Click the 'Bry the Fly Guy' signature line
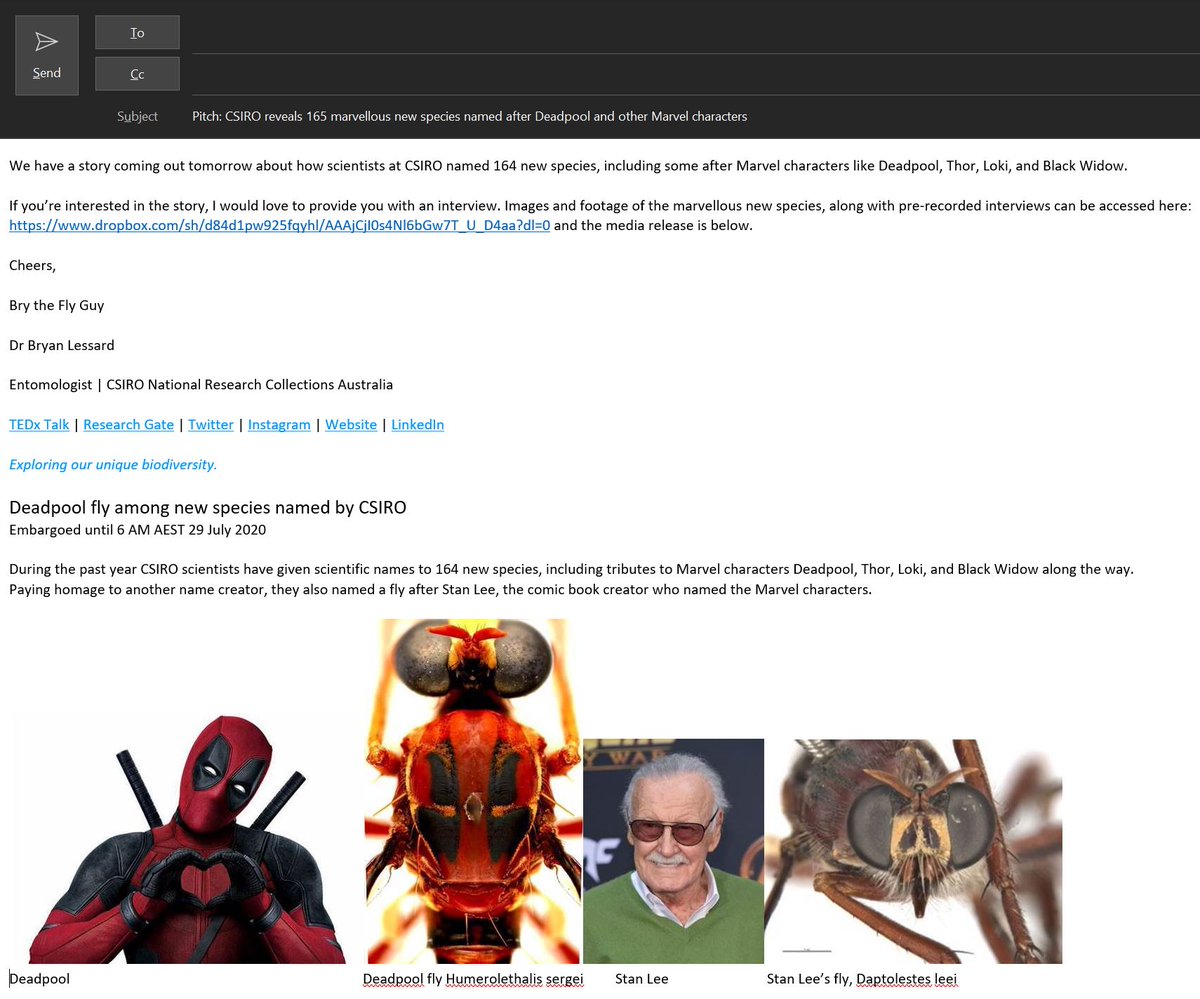 (57, 305)
